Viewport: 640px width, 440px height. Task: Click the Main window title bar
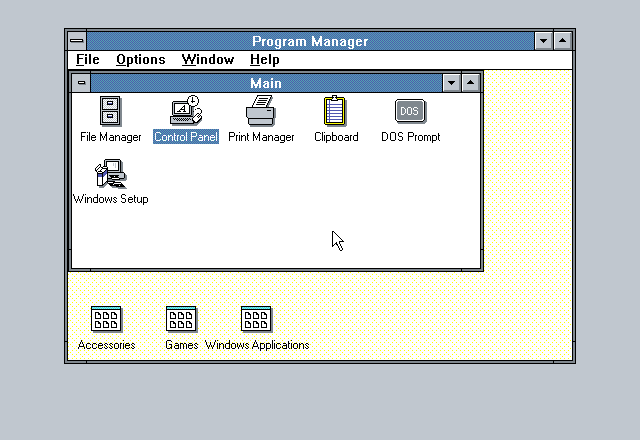[266, 83]
